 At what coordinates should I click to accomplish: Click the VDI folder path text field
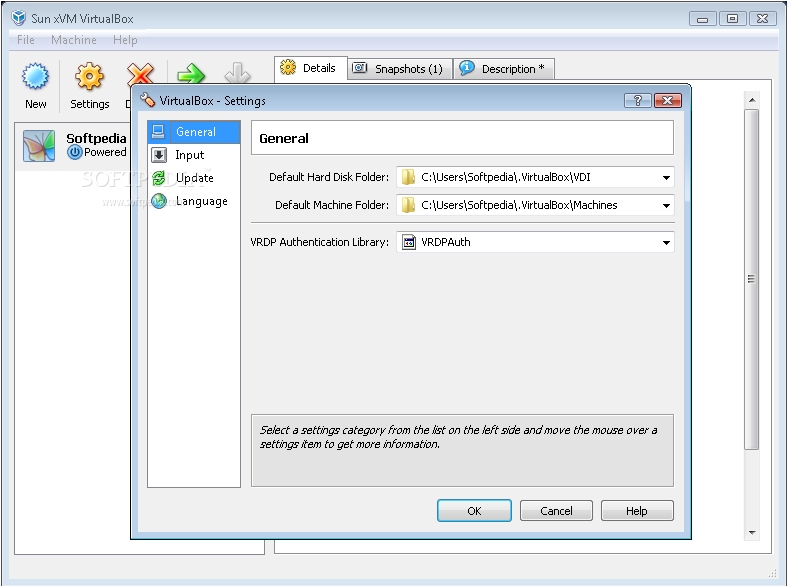coord(535,177)
